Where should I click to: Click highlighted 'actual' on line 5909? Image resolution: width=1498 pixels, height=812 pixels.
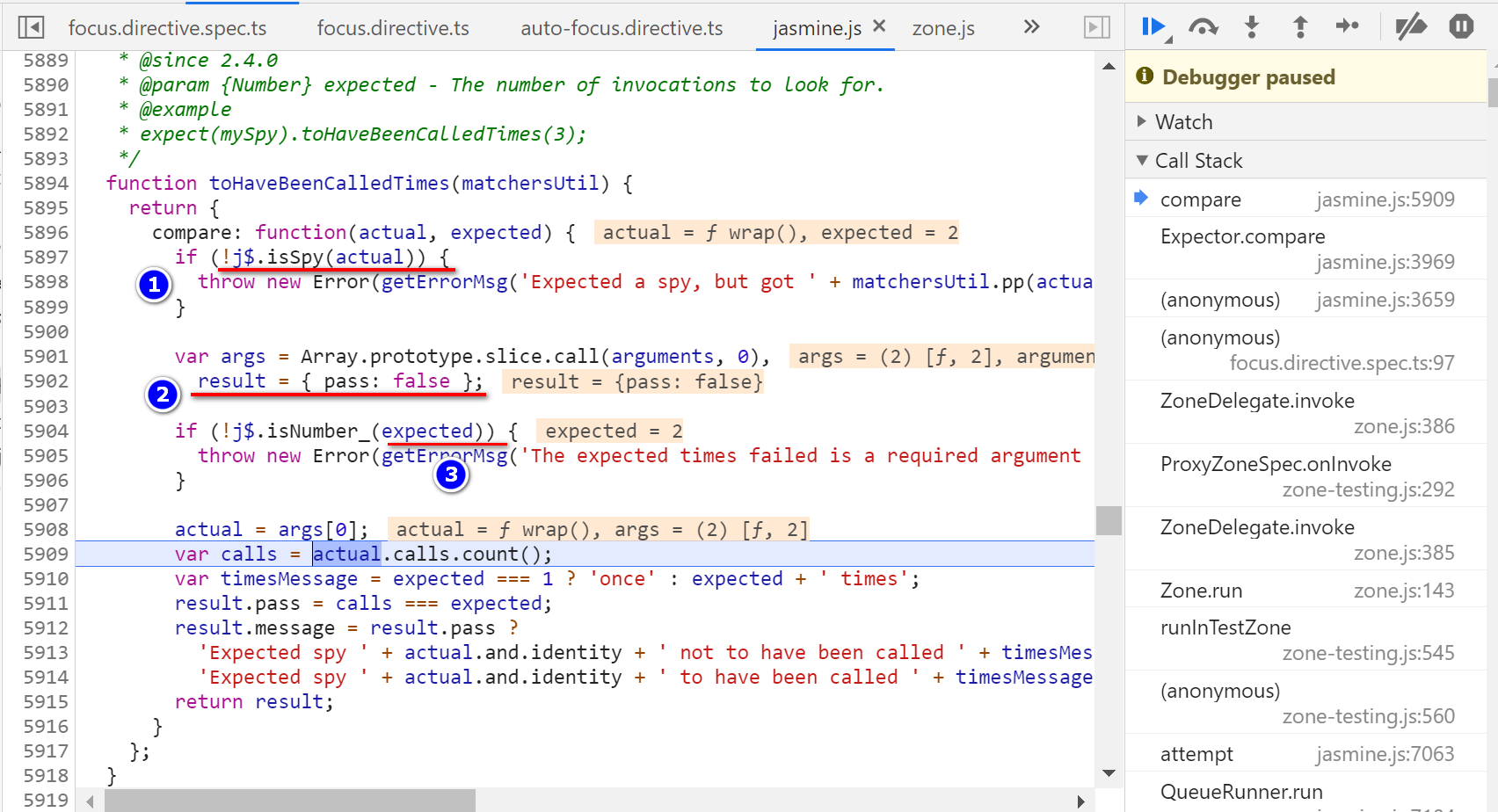click(x=347, y=554)
